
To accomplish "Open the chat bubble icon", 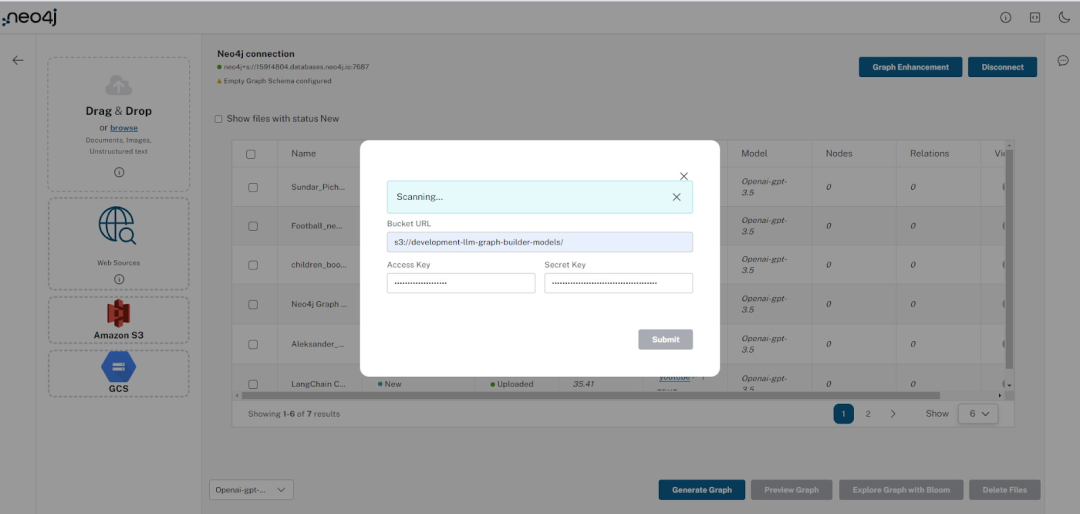I will point(1063,61).
